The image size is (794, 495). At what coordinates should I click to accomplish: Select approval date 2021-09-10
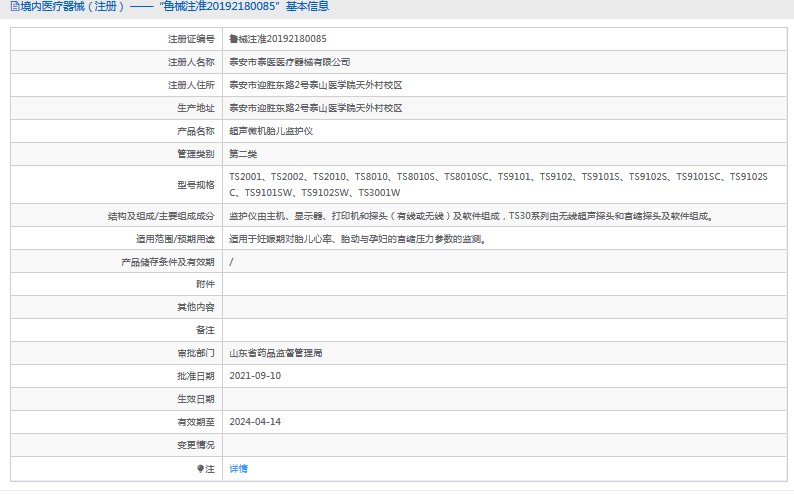pos(255,376)
